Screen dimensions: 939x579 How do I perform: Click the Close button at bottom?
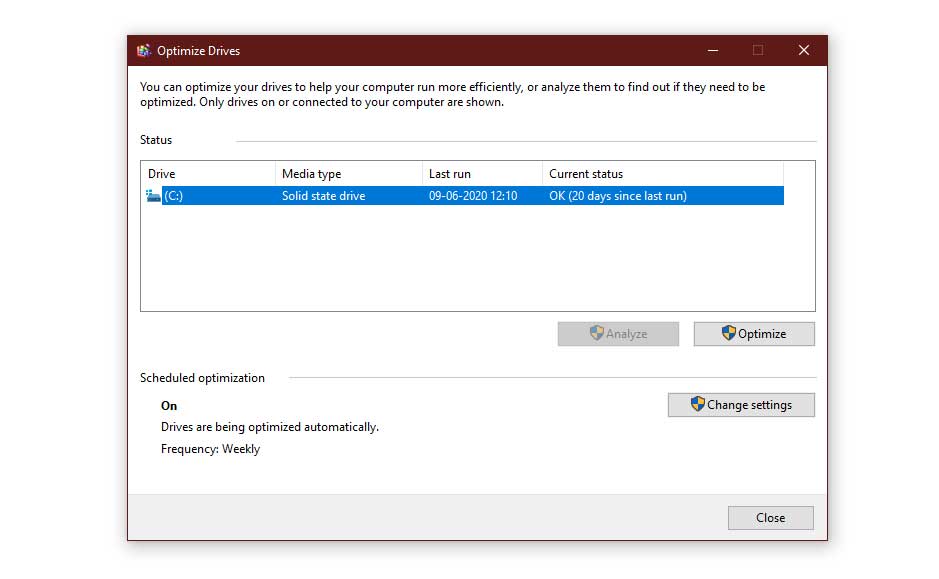[771, 518]
